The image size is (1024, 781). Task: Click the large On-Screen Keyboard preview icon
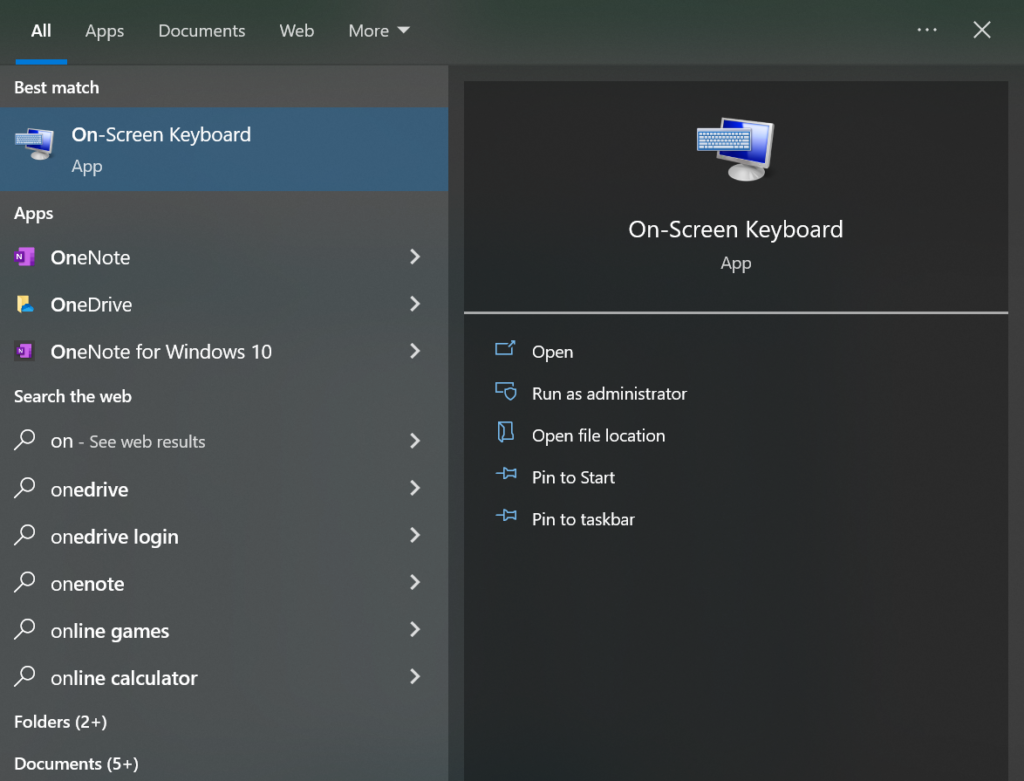735,149
